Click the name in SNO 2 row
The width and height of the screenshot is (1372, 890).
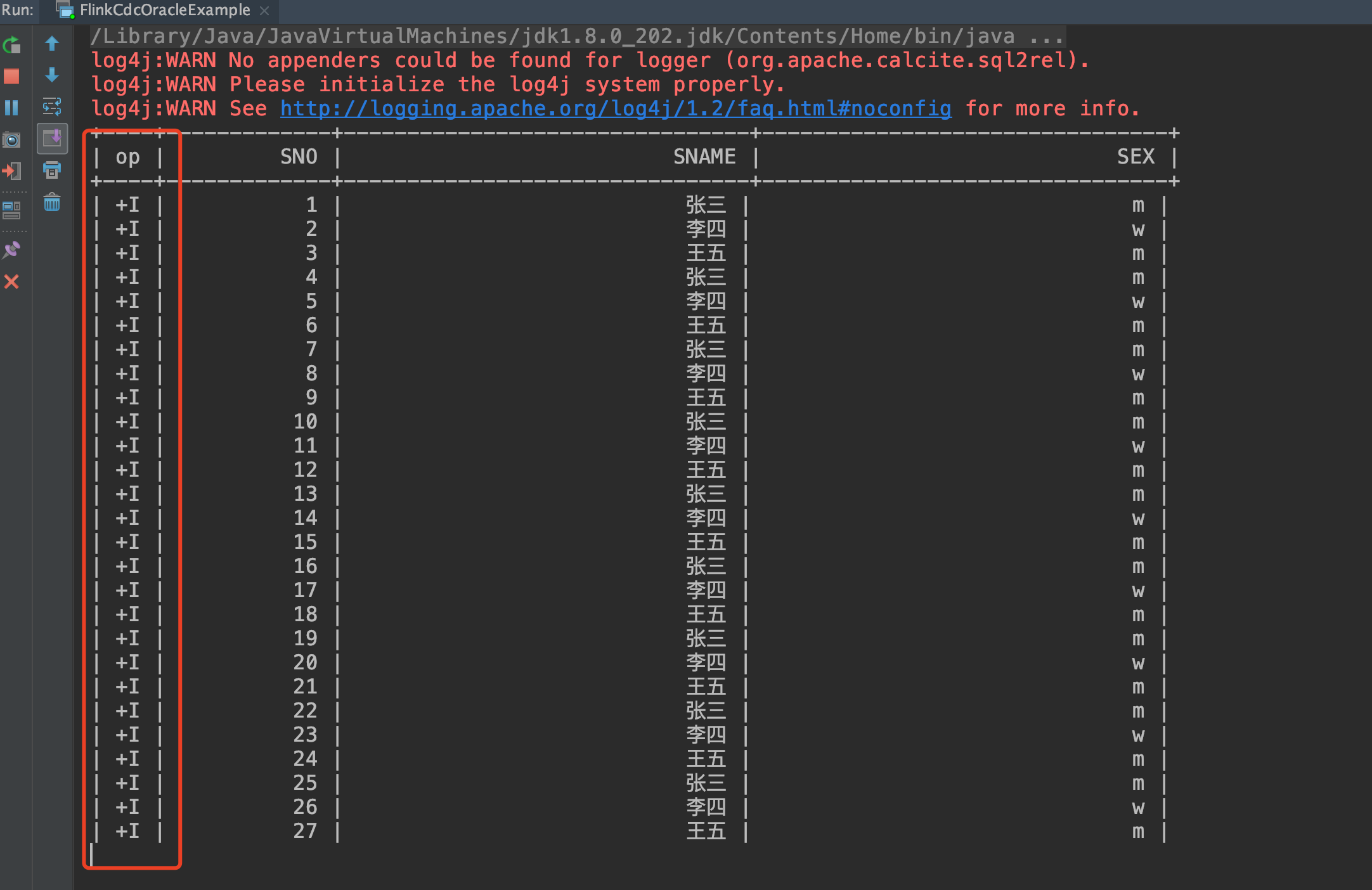(706, 229)
